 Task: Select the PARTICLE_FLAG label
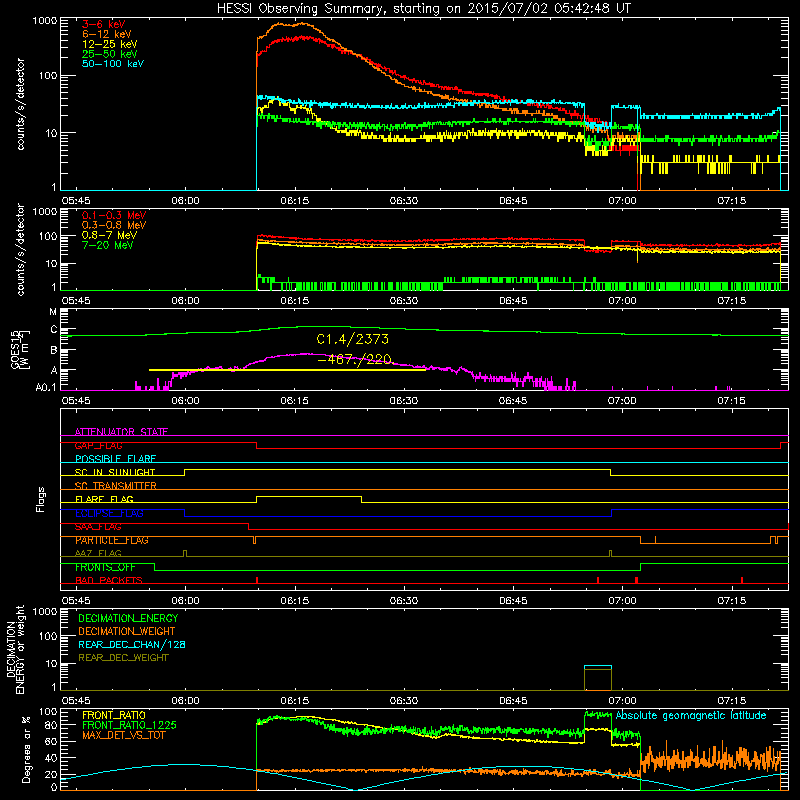pos(112,540)
